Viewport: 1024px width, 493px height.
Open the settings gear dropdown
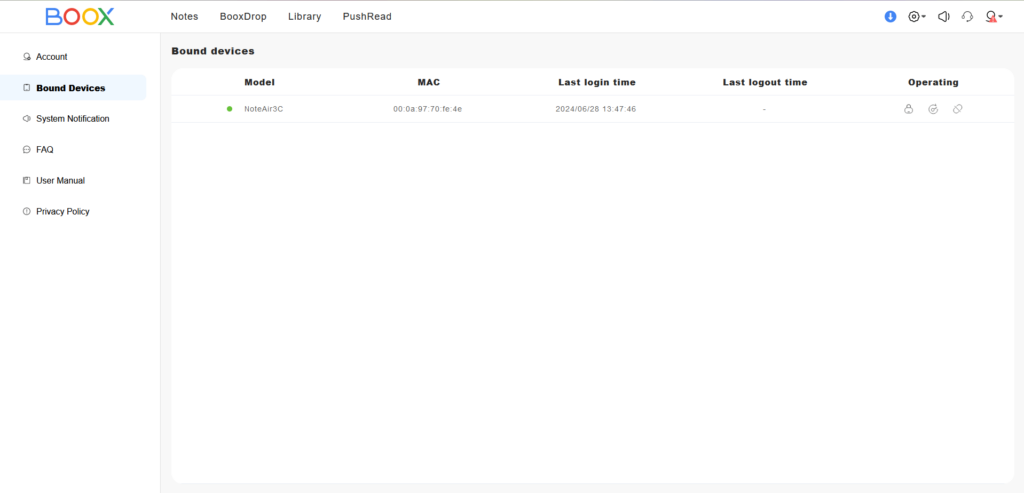[x=916, y=17]
